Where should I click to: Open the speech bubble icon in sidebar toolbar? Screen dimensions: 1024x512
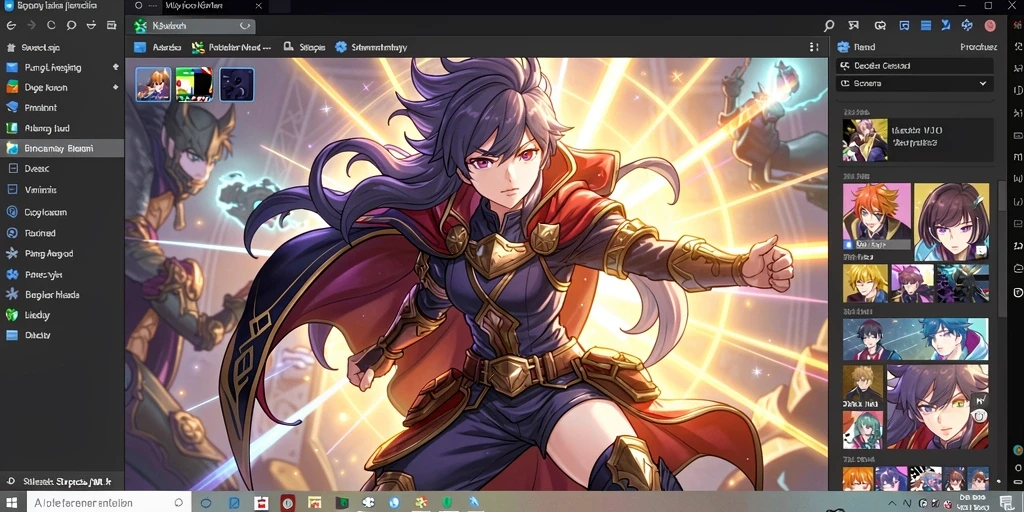point(71,26)
